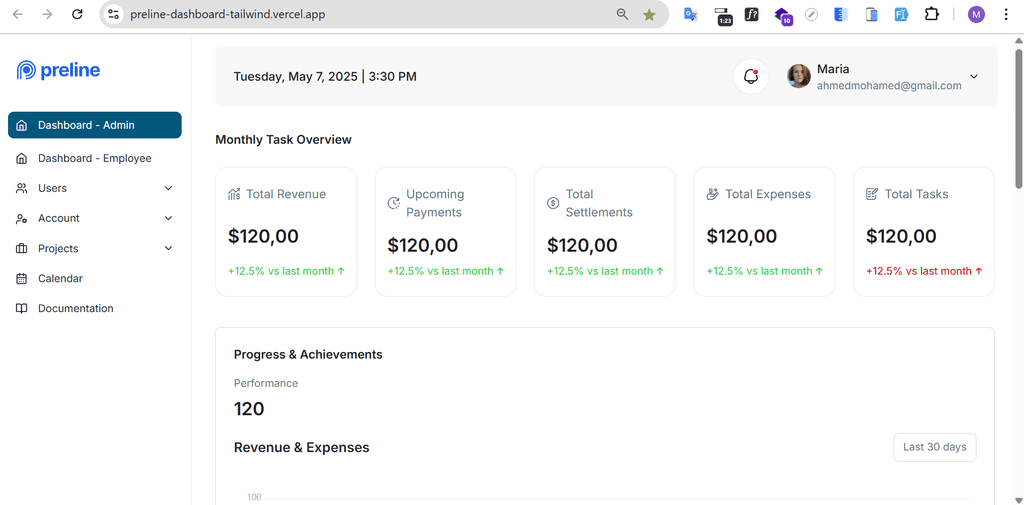
Task: Click the Monthly Task Overview heading
Action: tap(283, 140)
